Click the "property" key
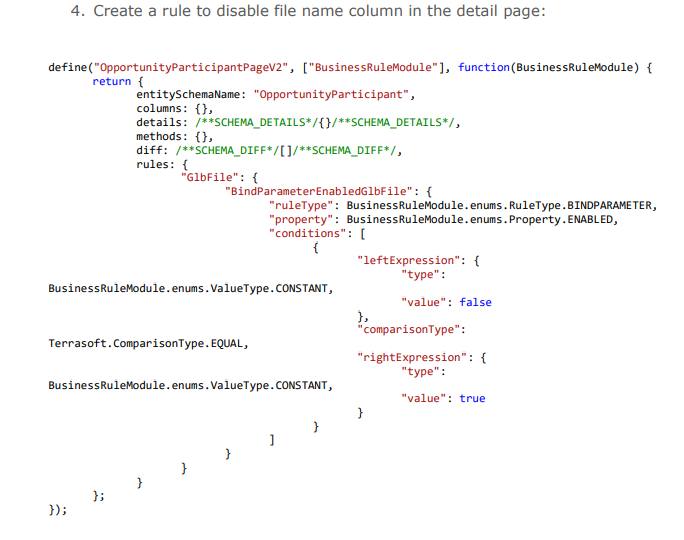 click(x=301, y=219)
